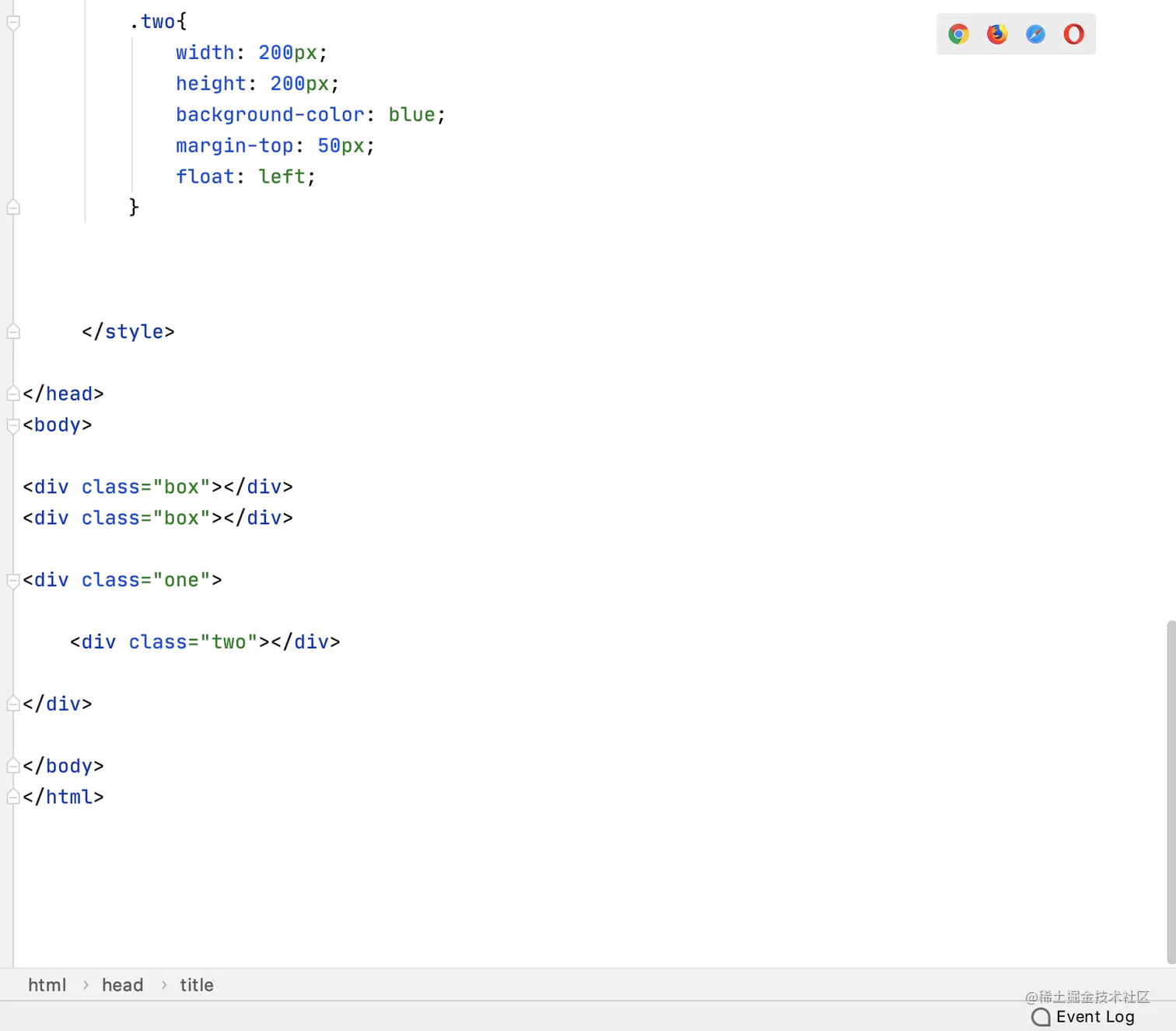Click the div class="two" line

[205, 642]
